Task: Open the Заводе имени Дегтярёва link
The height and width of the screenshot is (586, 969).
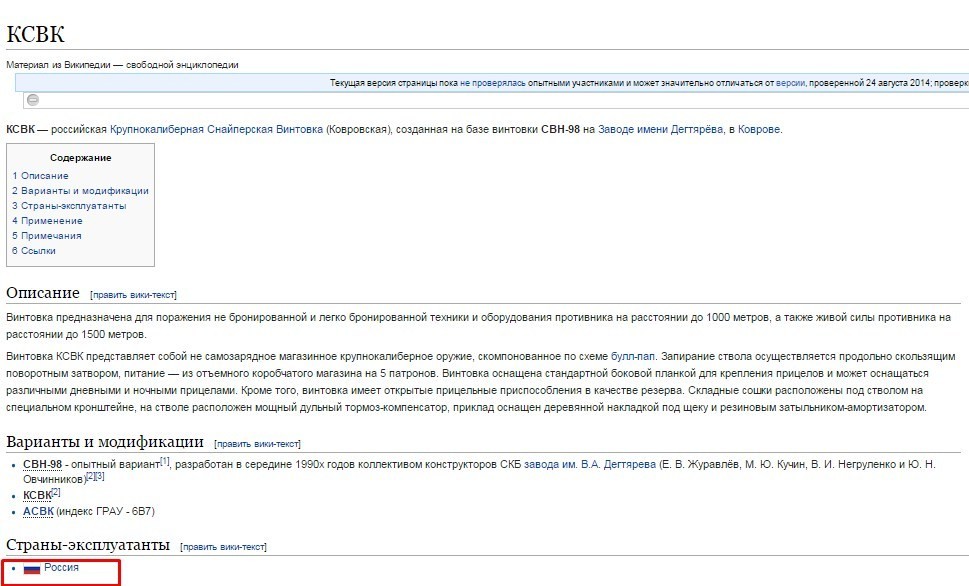Action: pos(660,129)
